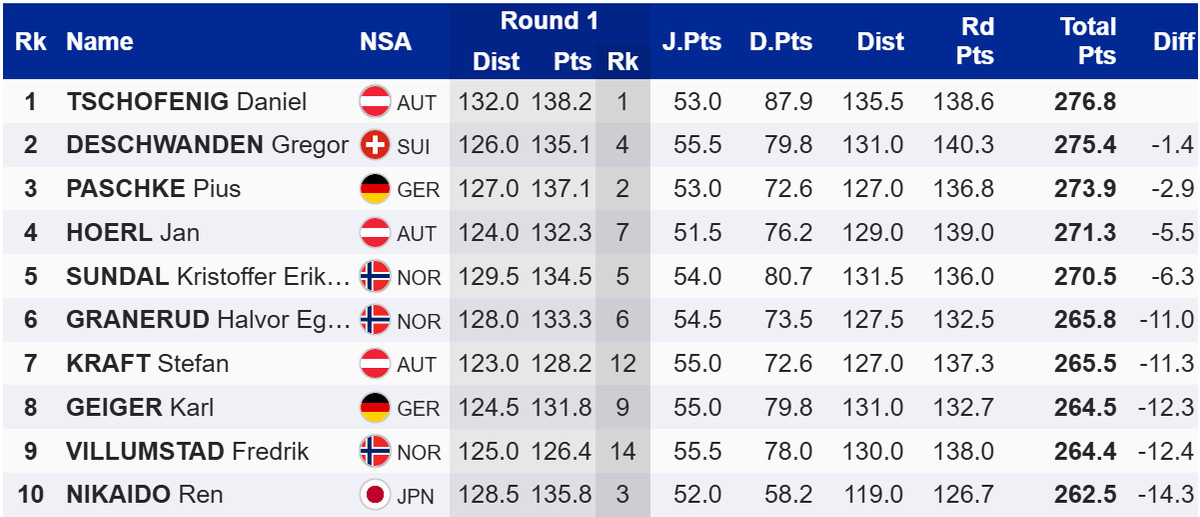Open KRAFT Stefan athlete profile
The height and width of the screenshot is (517, 1200).
click(147, 364)
